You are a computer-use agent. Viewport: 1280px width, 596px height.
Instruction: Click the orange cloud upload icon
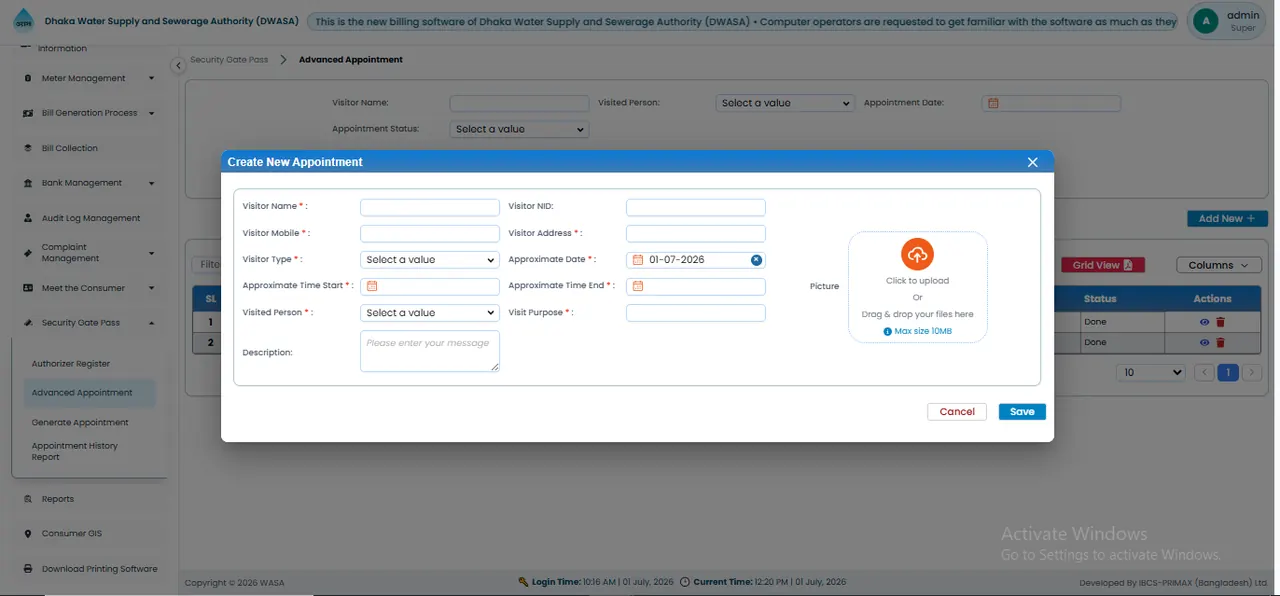[917, 254]
